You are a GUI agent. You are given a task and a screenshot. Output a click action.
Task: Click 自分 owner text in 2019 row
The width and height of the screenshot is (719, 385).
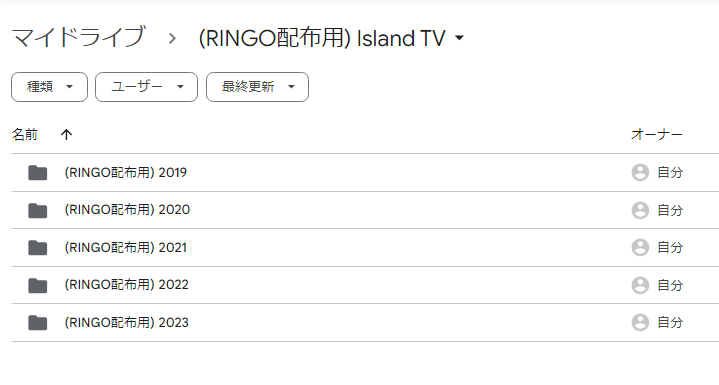tap(670, 173)
